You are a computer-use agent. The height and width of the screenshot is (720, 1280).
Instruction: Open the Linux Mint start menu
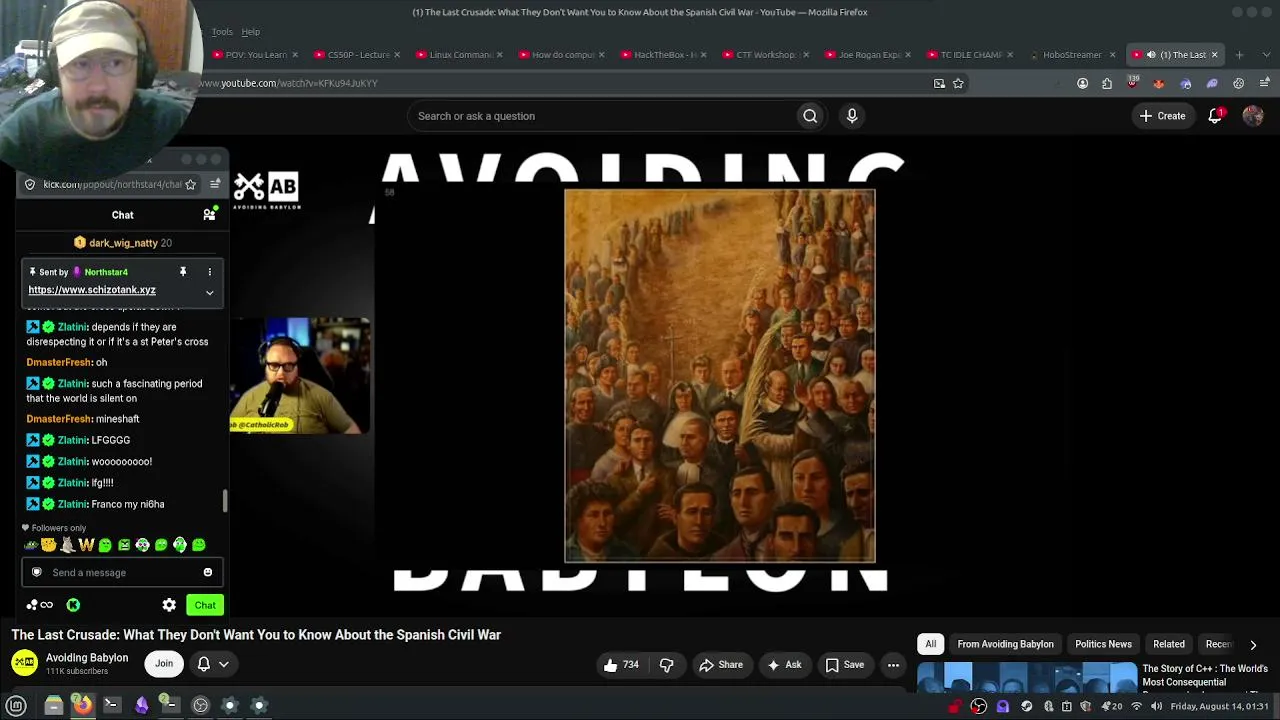(x=16, y=705)
